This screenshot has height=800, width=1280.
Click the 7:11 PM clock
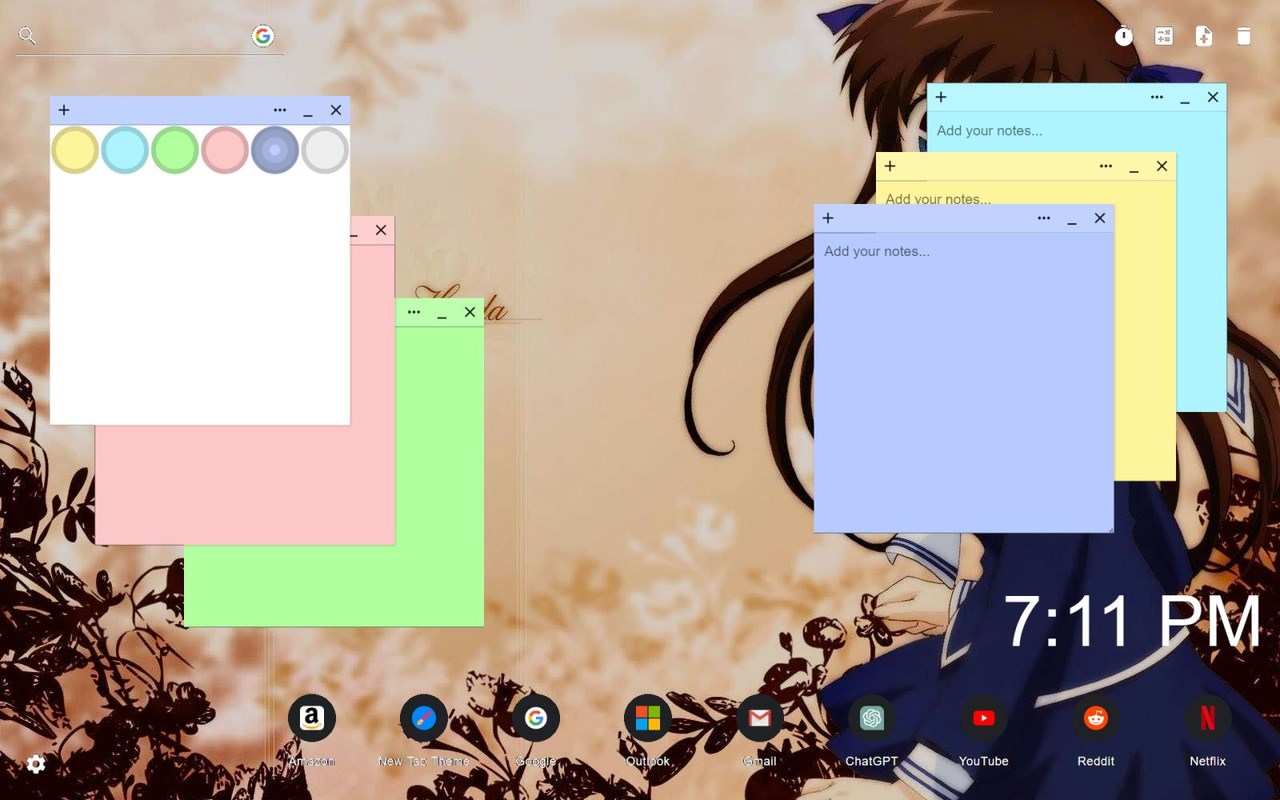tap(1132, 622)
